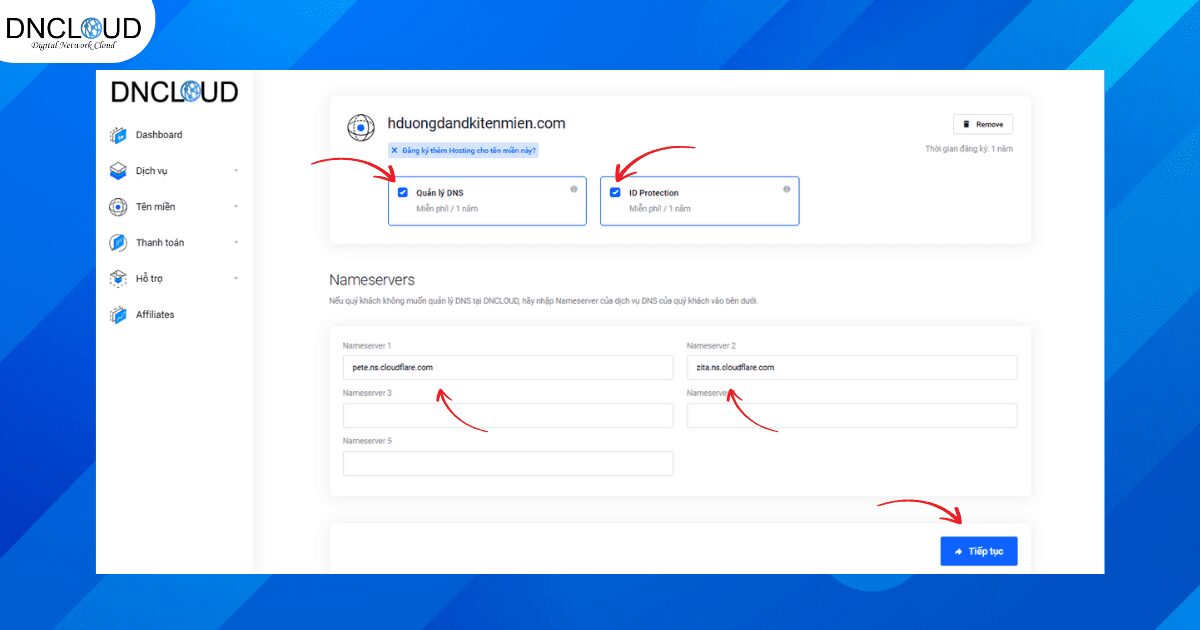Open the Affiliates menu item
Image resolution: width=1200 pixels, height=630 pixels.
155,315
